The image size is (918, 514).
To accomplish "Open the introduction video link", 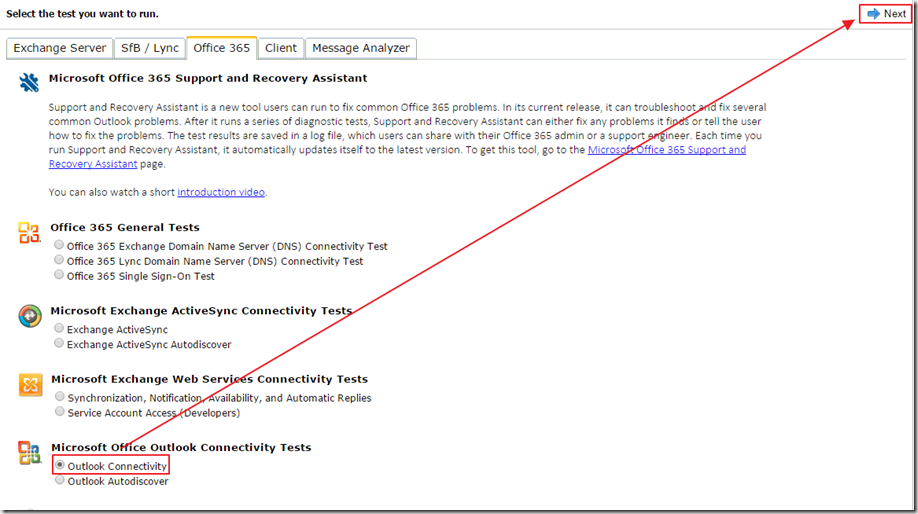I will [221, 192].
